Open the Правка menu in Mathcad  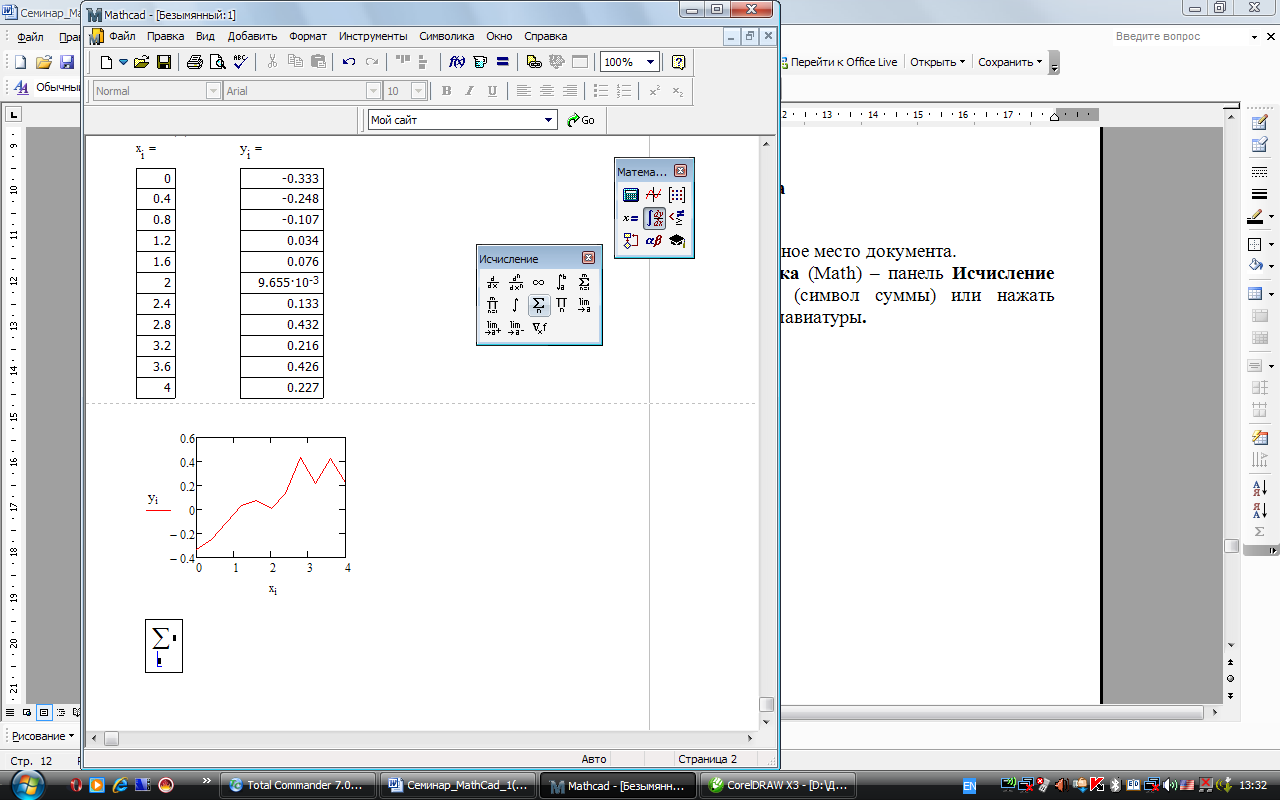coord(165,36)
